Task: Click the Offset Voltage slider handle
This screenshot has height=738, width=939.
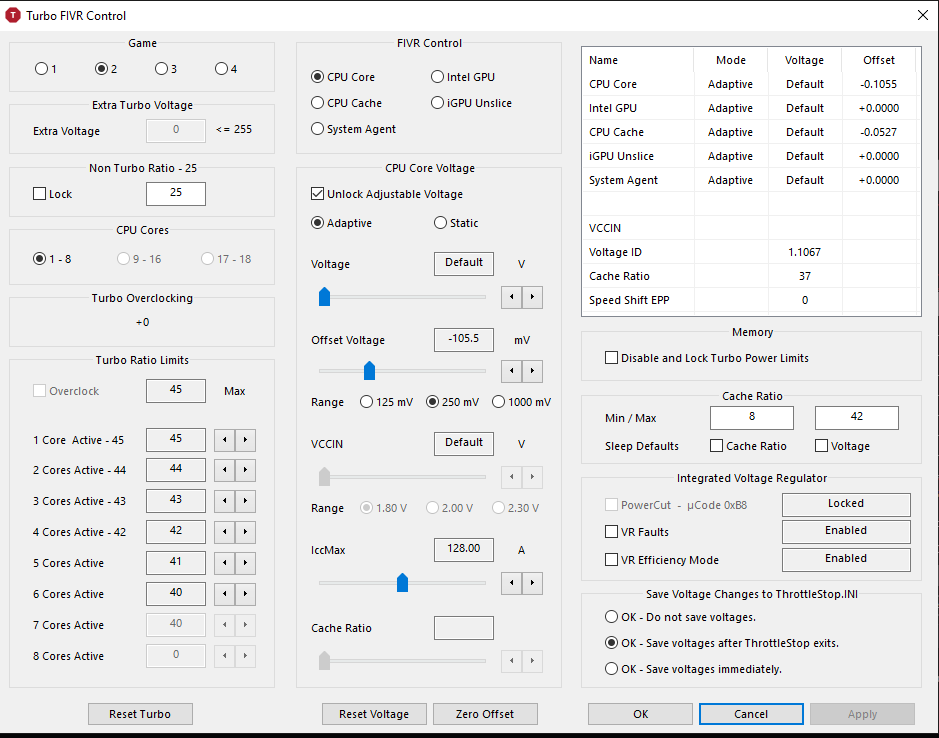Action: (x=369, y=371)
